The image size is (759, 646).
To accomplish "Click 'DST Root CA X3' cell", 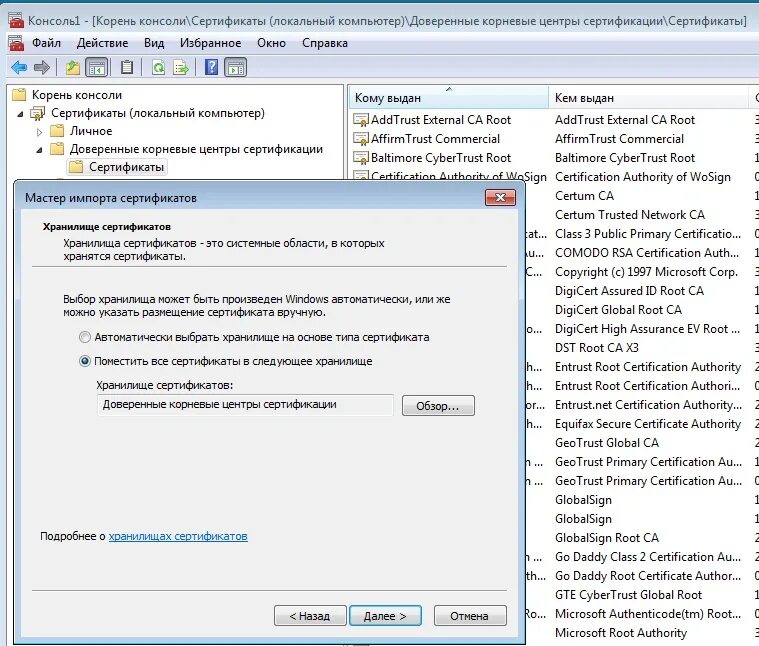I will point(597,348).
